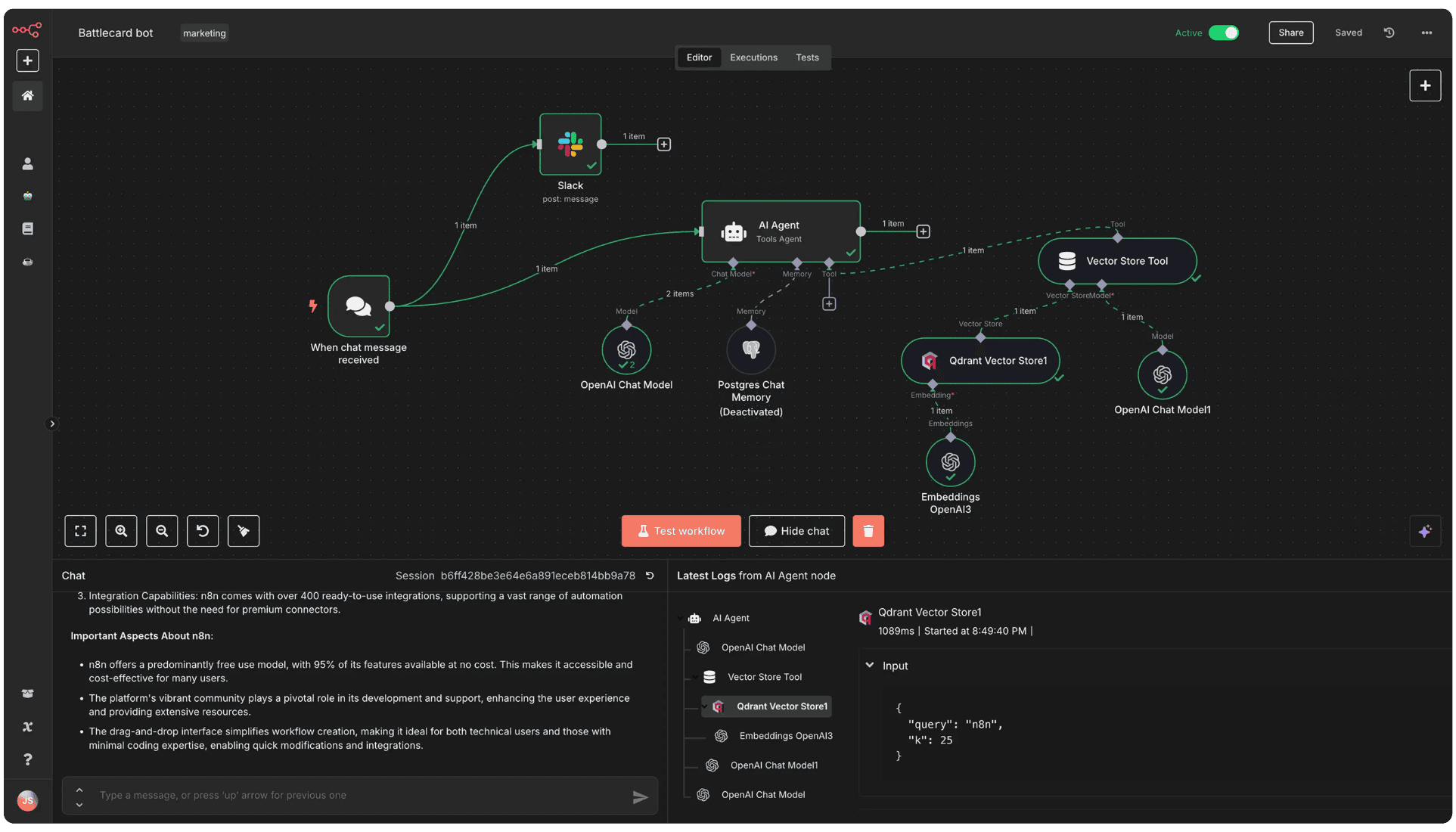Collapse the Input section chevron

[x=869, y=666]
